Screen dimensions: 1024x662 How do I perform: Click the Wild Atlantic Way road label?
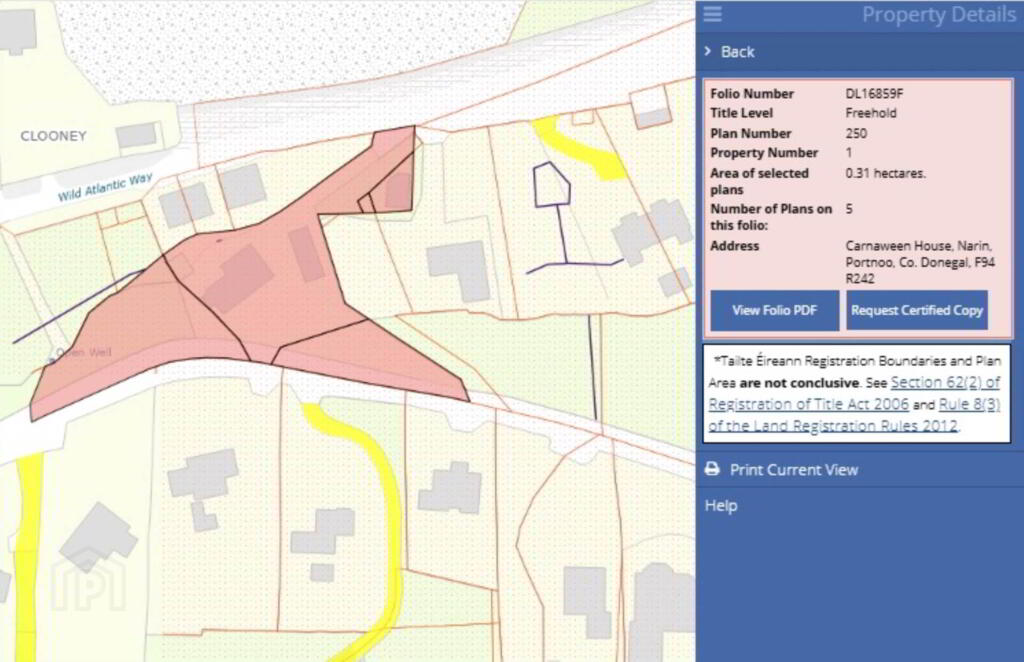[105, 187]
